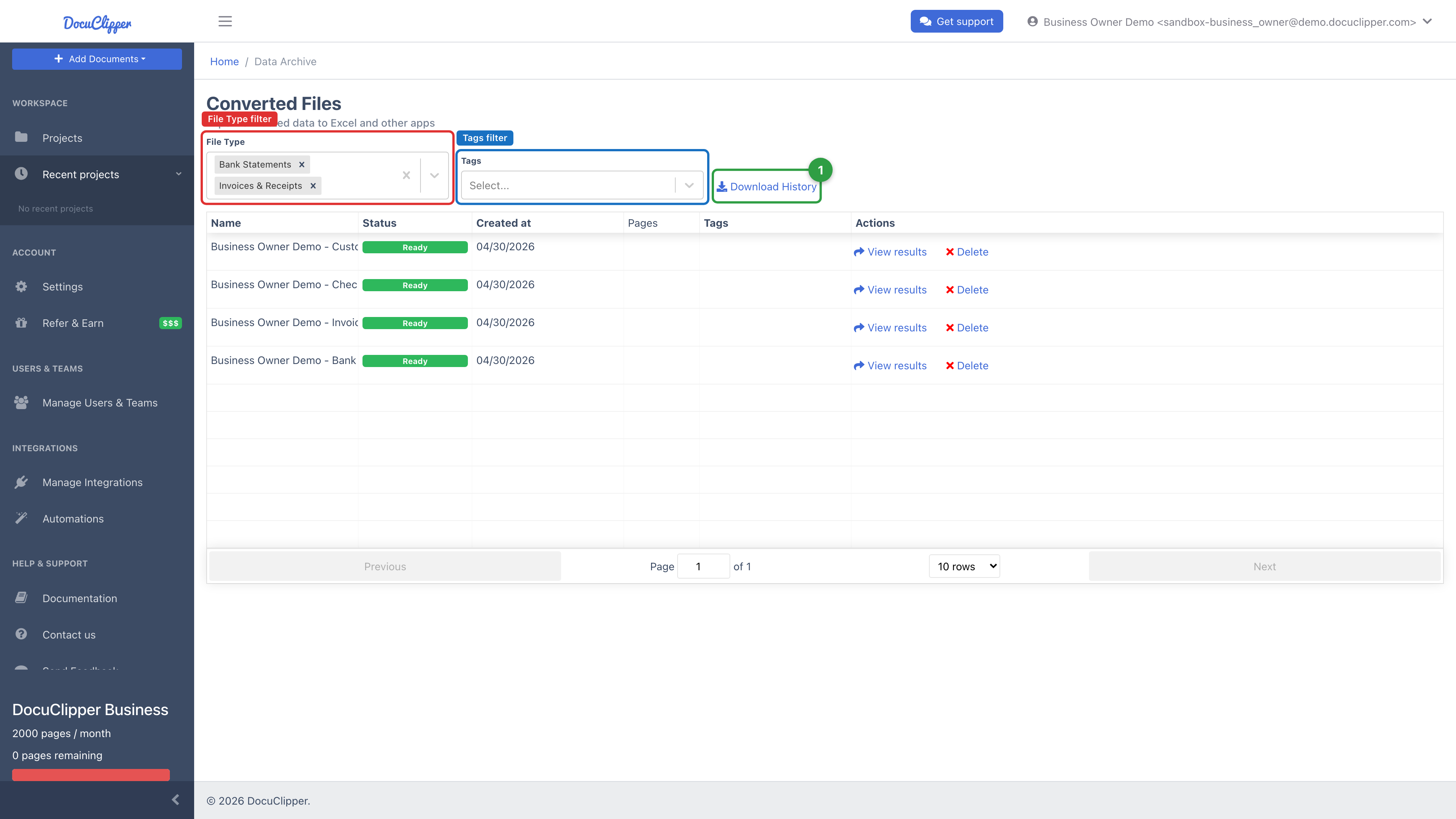Viewport: 1456px width, 819px height.
Task: Click Download History
Action: coord(766,187)
